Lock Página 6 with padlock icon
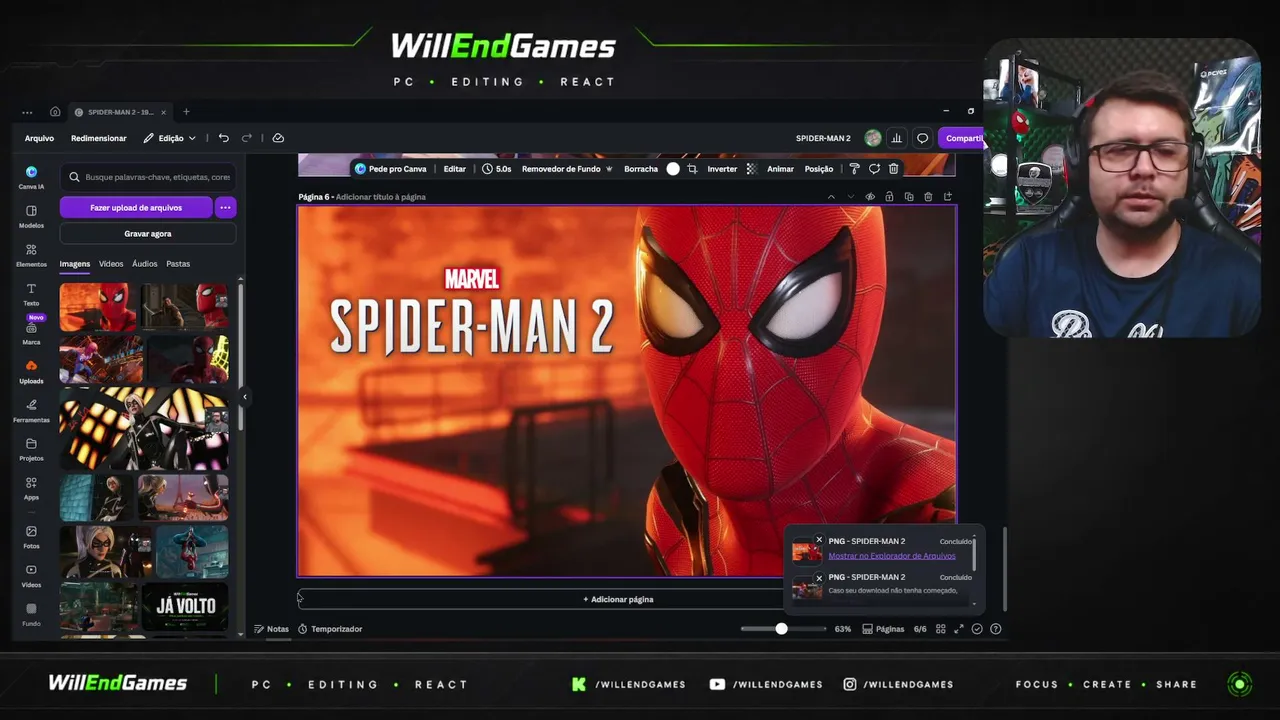1280x720 pixels. 889,197
